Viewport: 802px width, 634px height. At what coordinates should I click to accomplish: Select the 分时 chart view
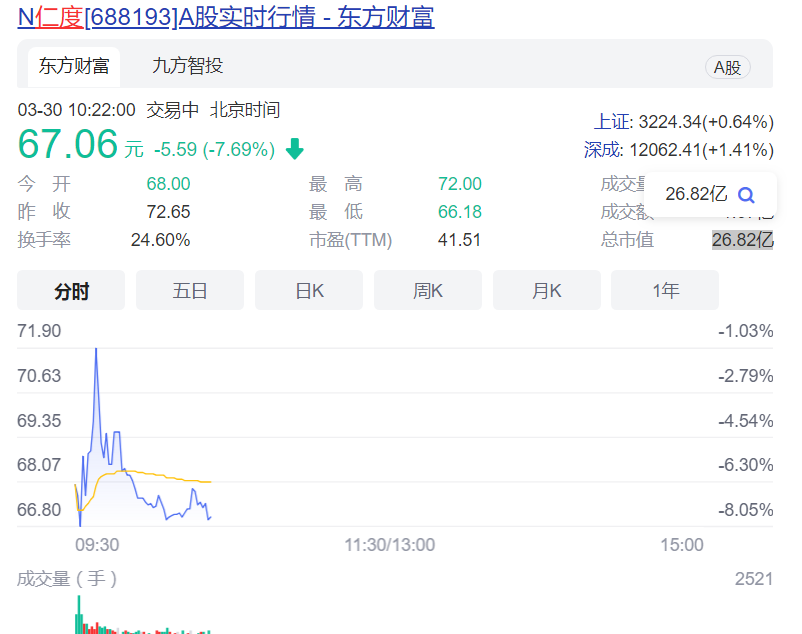(71, 291)
